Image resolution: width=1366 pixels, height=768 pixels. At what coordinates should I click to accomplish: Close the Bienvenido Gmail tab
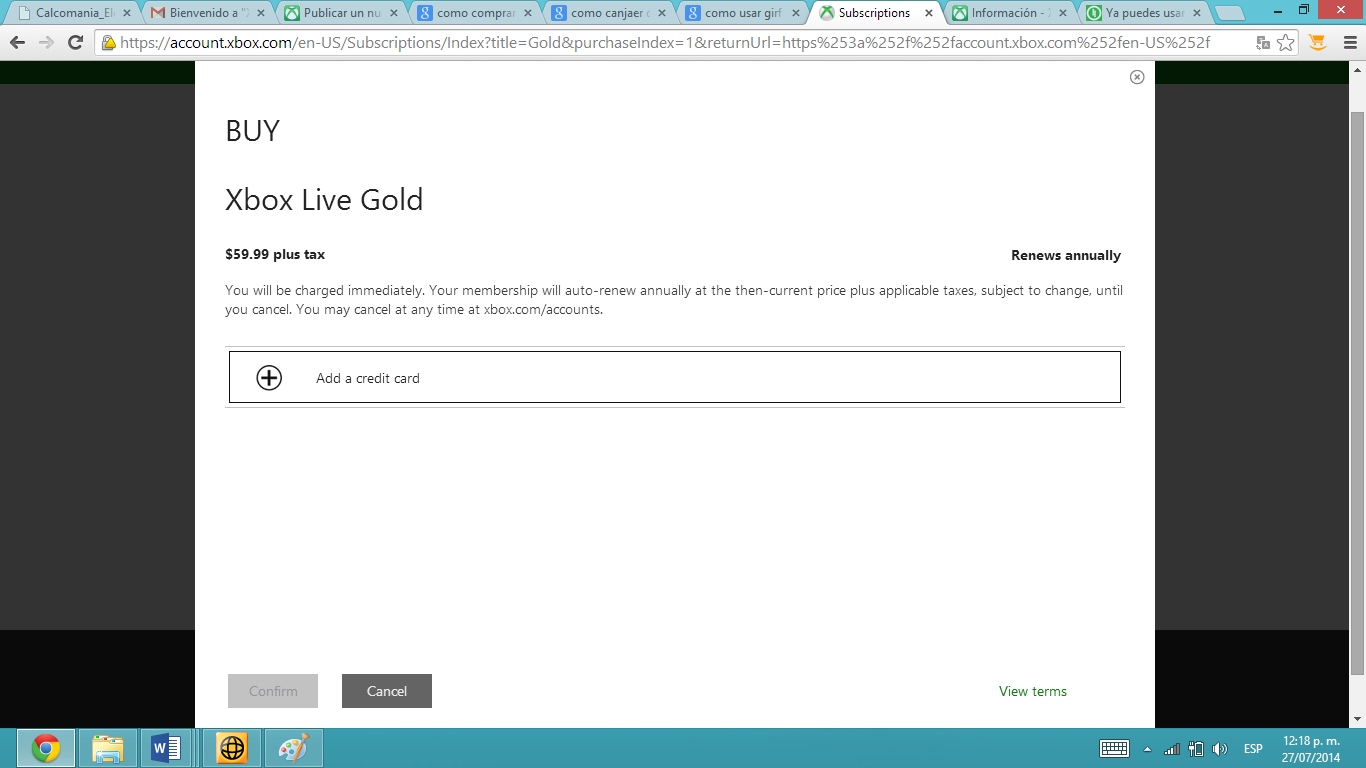pos(261,14)
